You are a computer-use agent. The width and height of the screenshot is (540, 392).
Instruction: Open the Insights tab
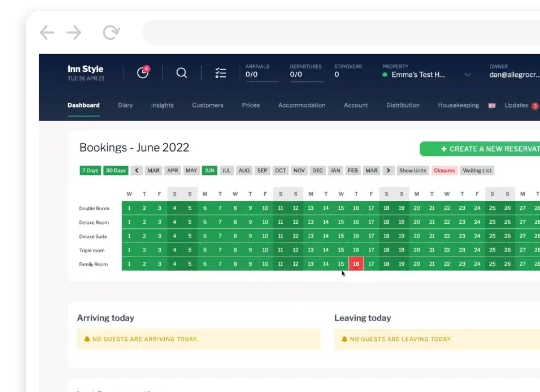pos(162,105)
